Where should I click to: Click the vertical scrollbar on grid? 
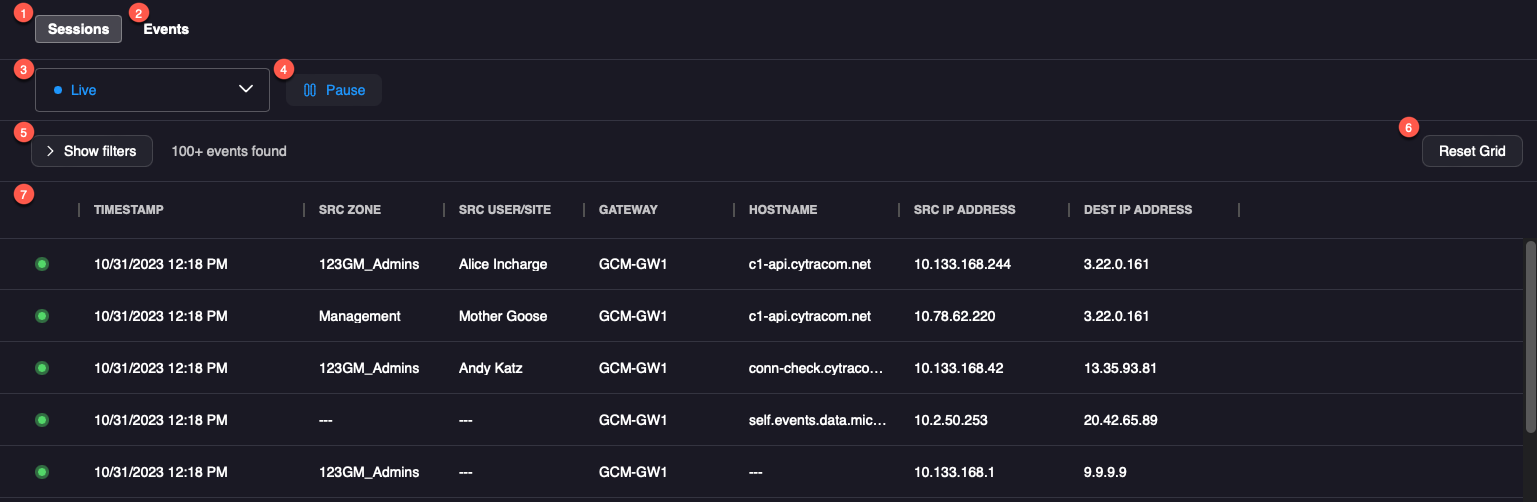[x=1529, y=336]
